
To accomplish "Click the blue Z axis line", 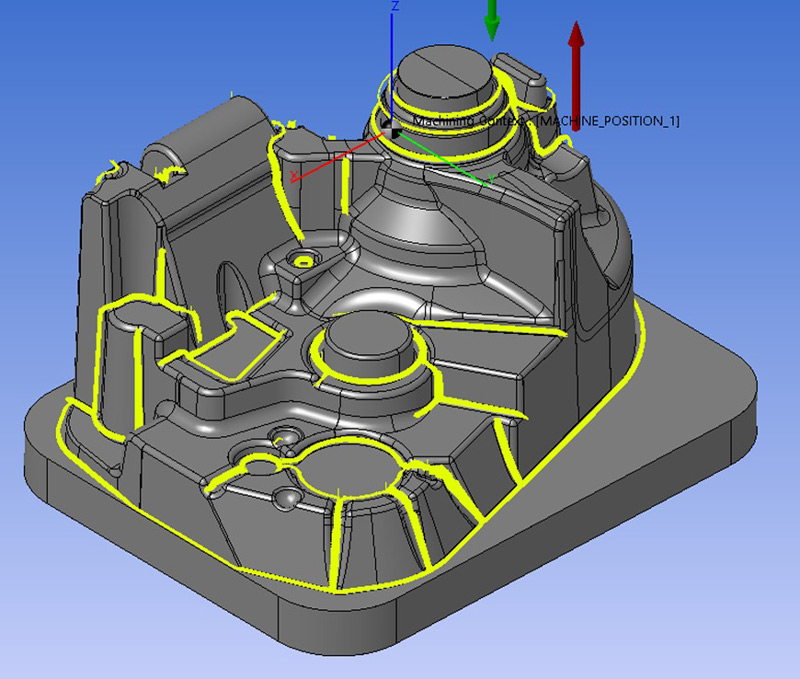I will pos(391,60).
